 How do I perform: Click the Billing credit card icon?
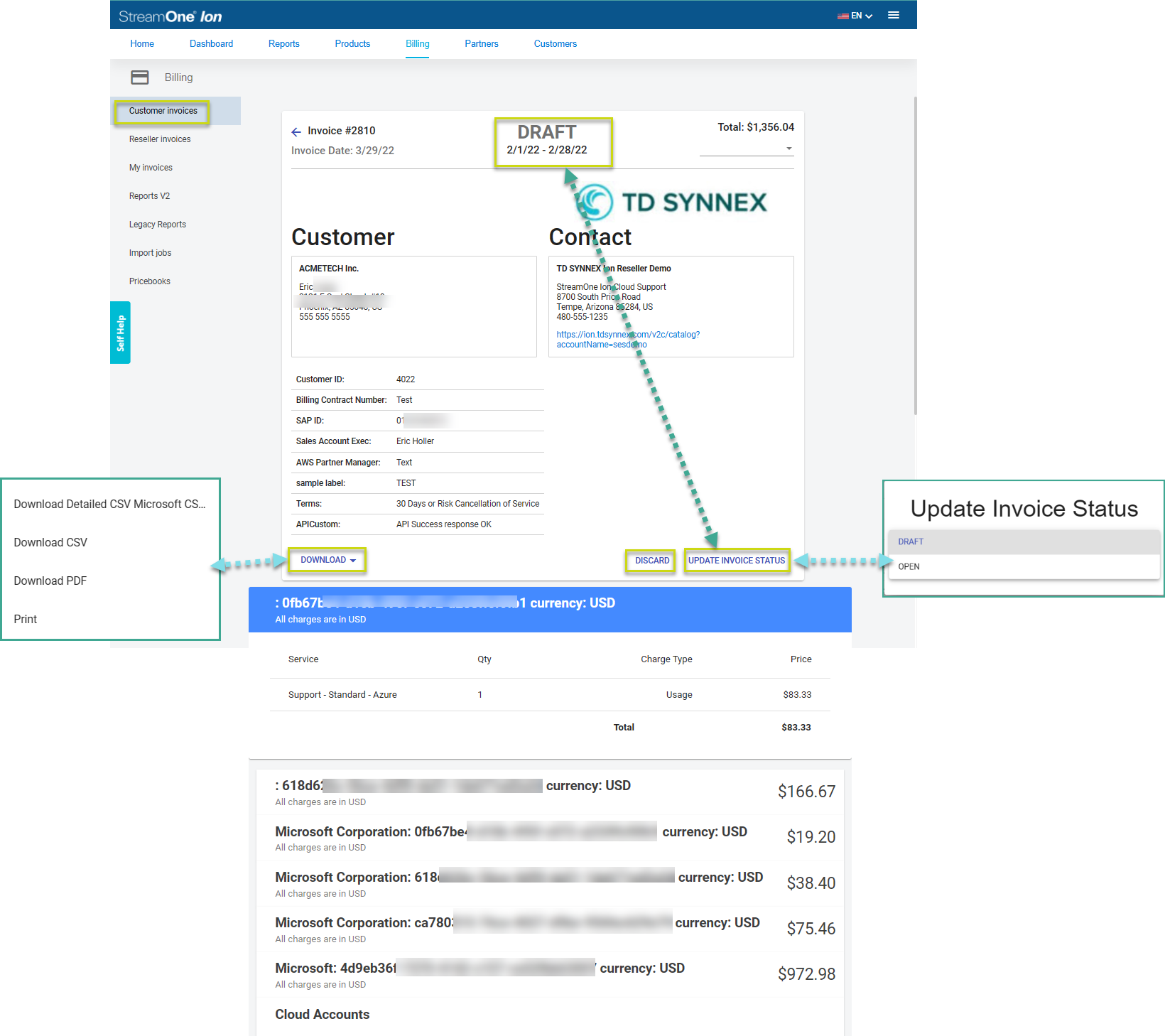point(140,77)
